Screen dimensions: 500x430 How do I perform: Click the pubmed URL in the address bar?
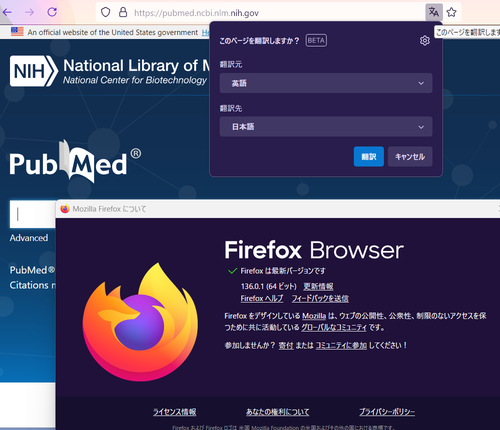pyautogui.click(x=196, y=13)
